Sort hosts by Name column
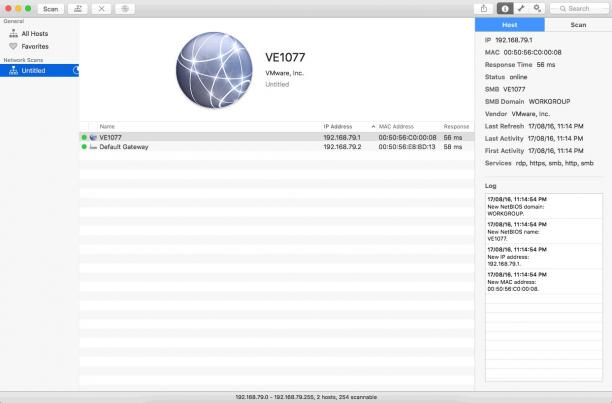The width and height of the screenshot is (612, 403). [209, 126]
